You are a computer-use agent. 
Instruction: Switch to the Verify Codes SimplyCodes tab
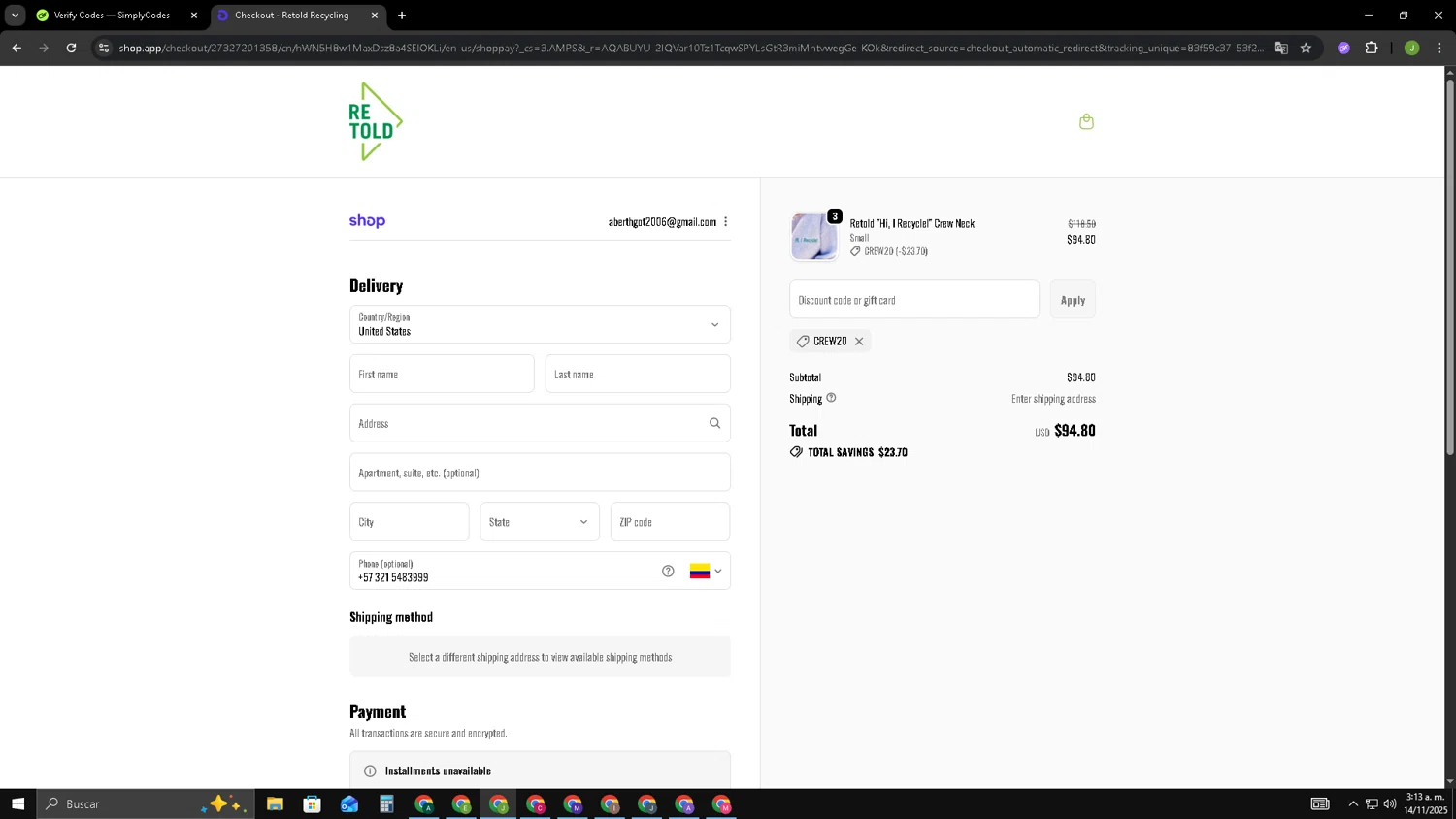click(112, 16)
